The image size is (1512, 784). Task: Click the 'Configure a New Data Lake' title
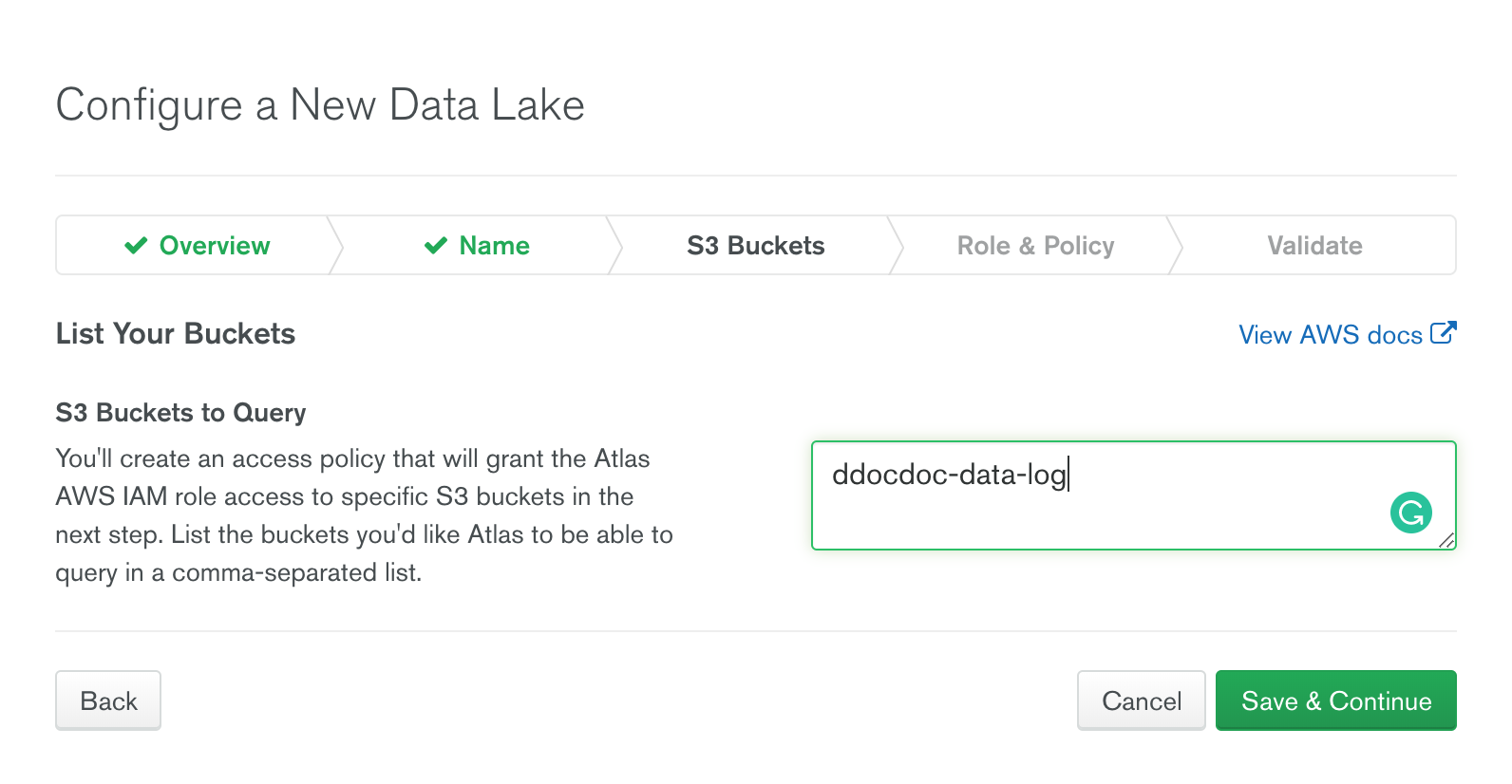[320, 104]
